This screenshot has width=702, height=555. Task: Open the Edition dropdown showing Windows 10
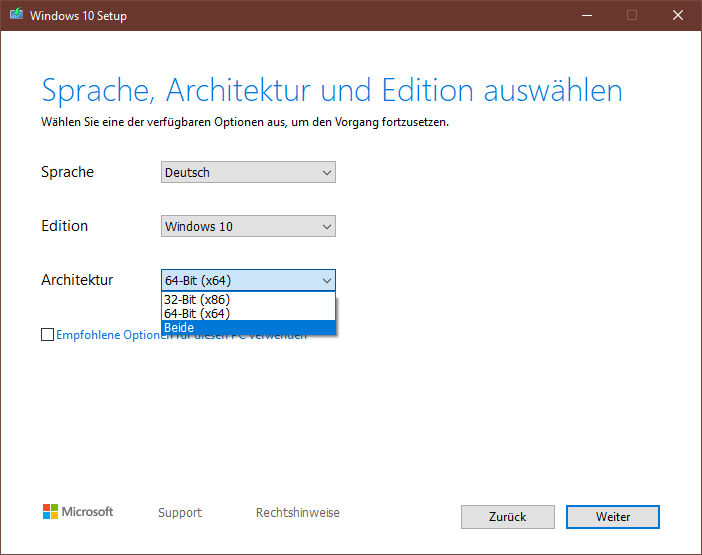point(248,226)
